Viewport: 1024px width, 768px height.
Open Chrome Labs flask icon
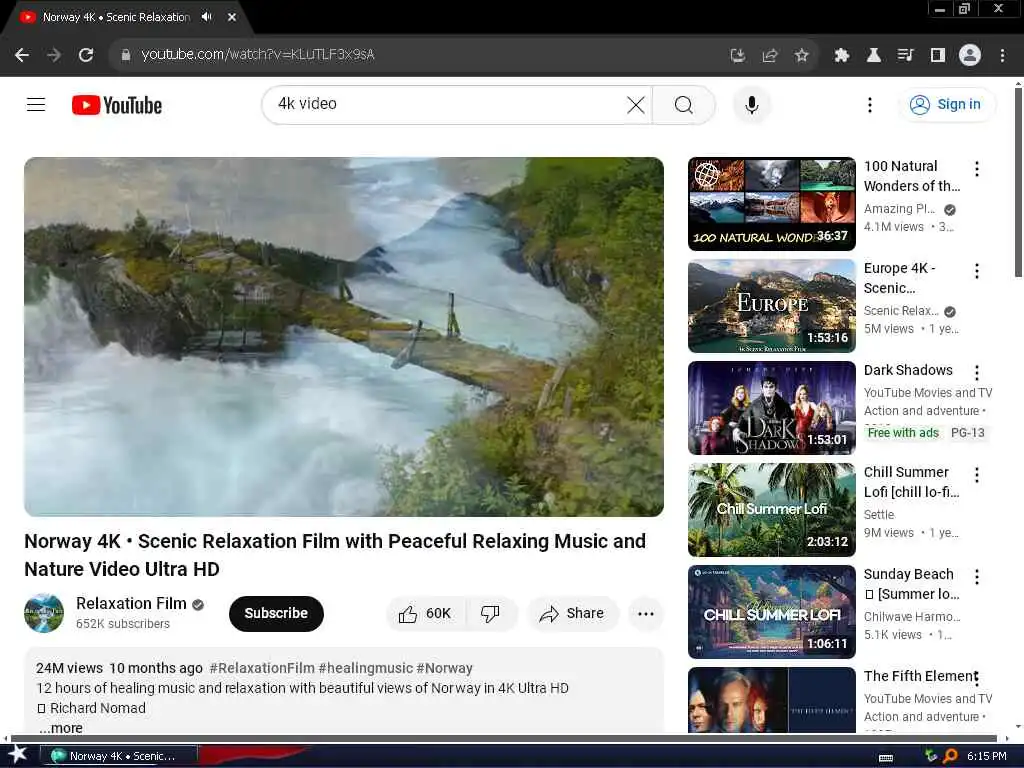pos(874,55)
